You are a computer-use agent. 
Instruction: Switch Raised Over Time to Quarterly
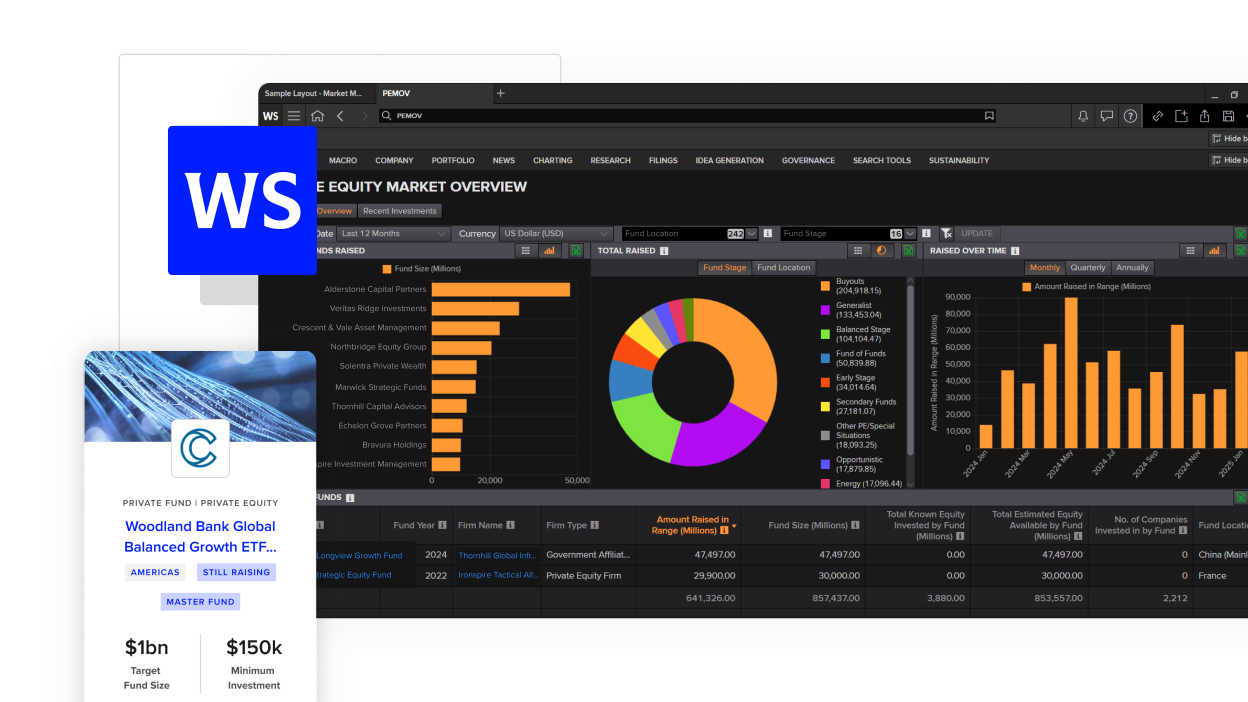(1088, 268)
